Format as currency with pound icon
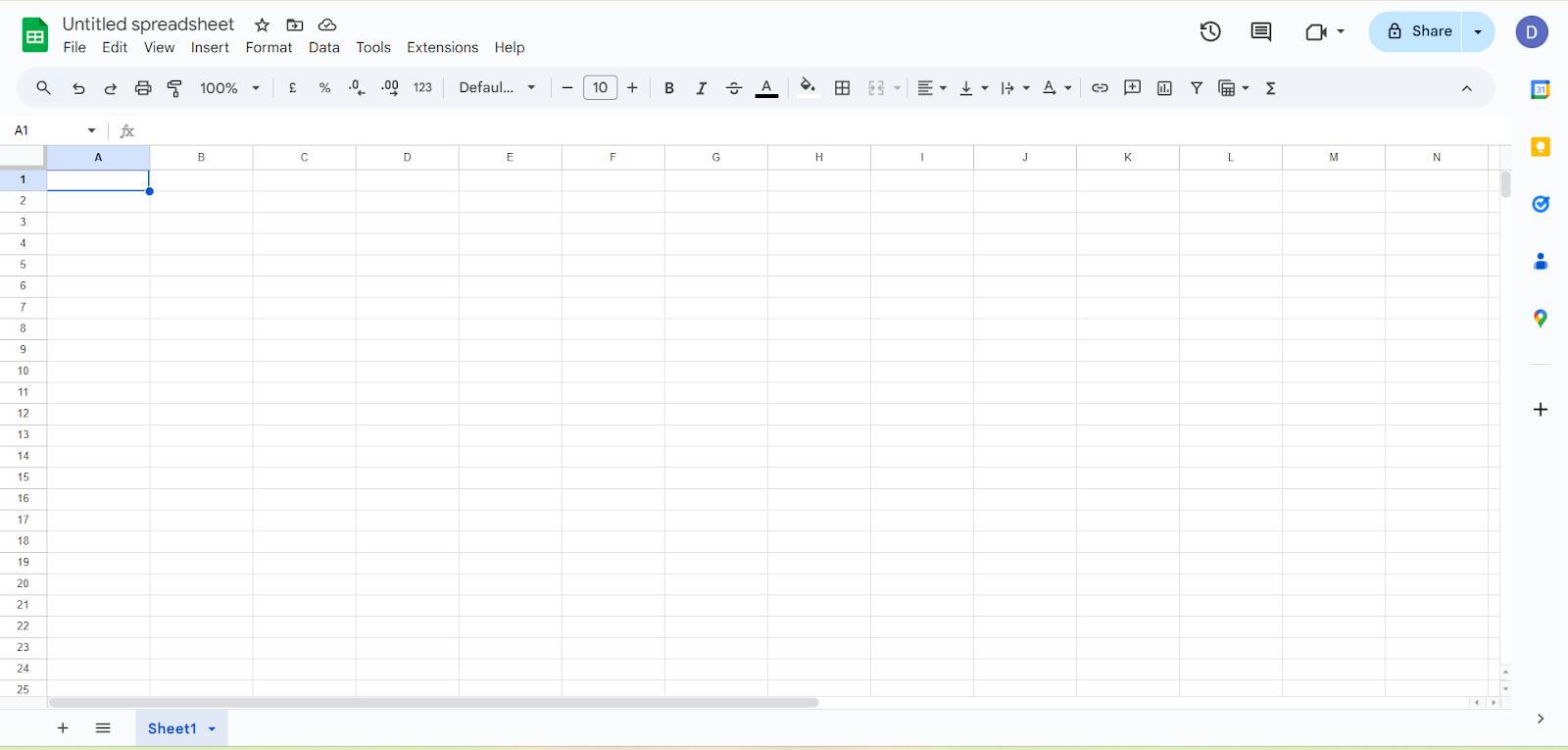Viewport: 1568px width, 750px height. 292,88
